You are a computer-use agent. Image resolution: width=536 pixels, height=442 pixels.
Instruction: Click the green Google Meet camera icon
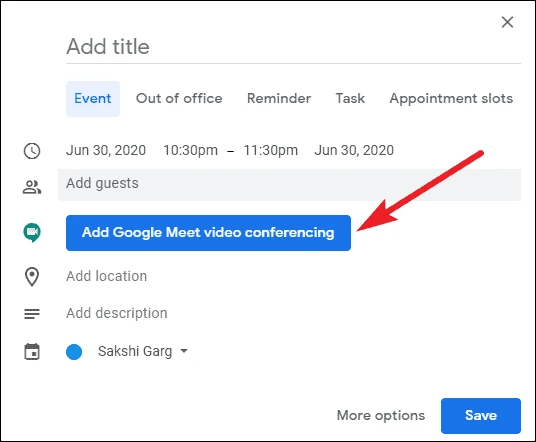[32, 233]
